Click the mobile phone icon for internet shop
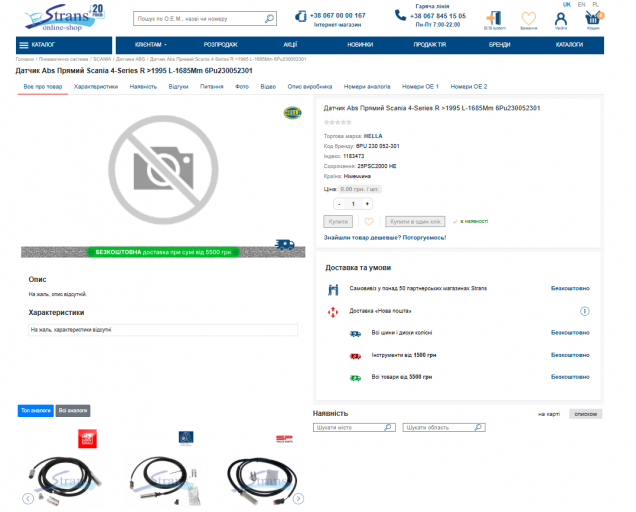The height and width of the screenshot is (512, 636). point(301,17)
